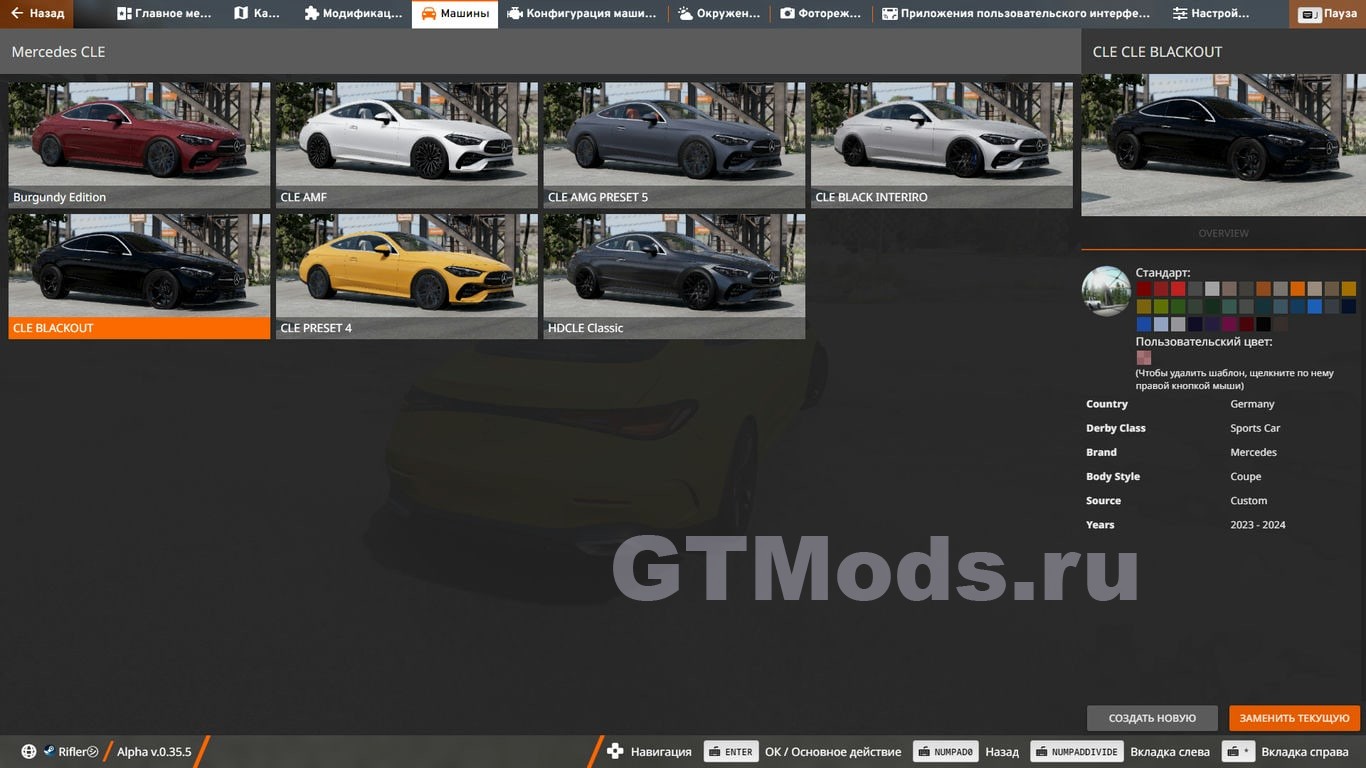The image size is (1366, 768).
Task: Click the ENTER key hint icon
Action: [731, 752]
